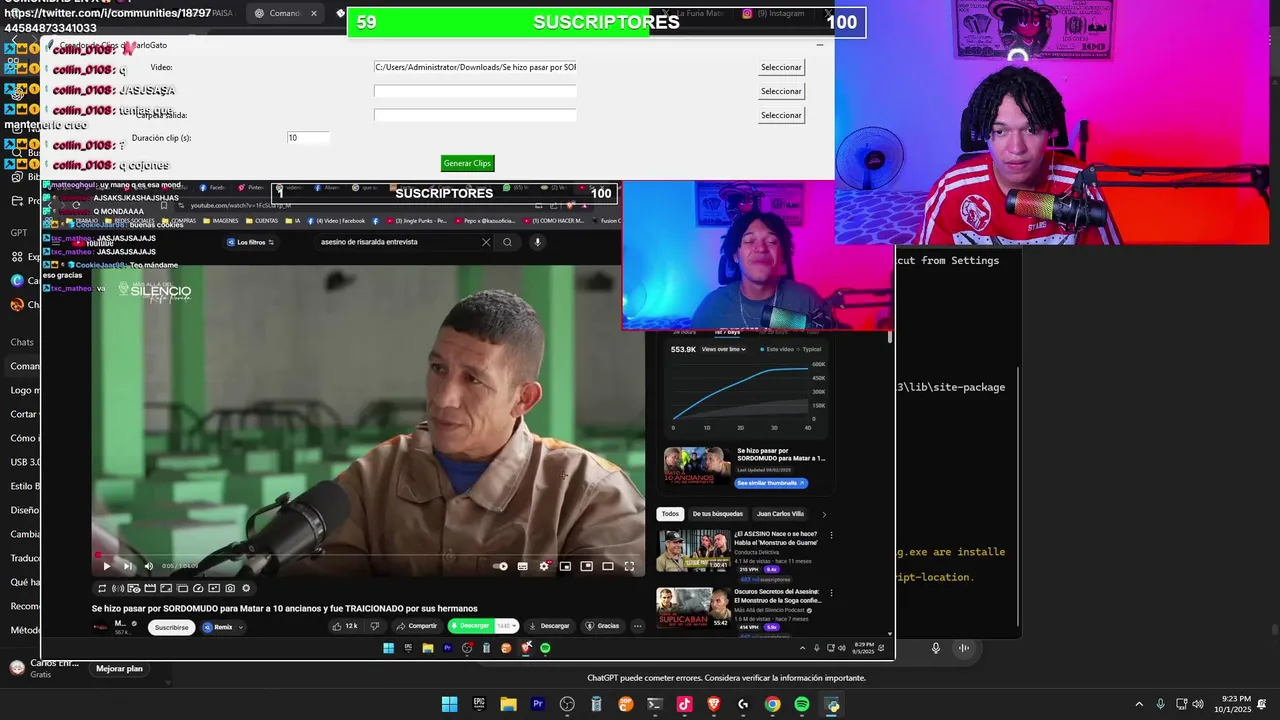Toggle the loop icon below video
This screenshot has width=1280, height=720.
(x=102, y=588)
